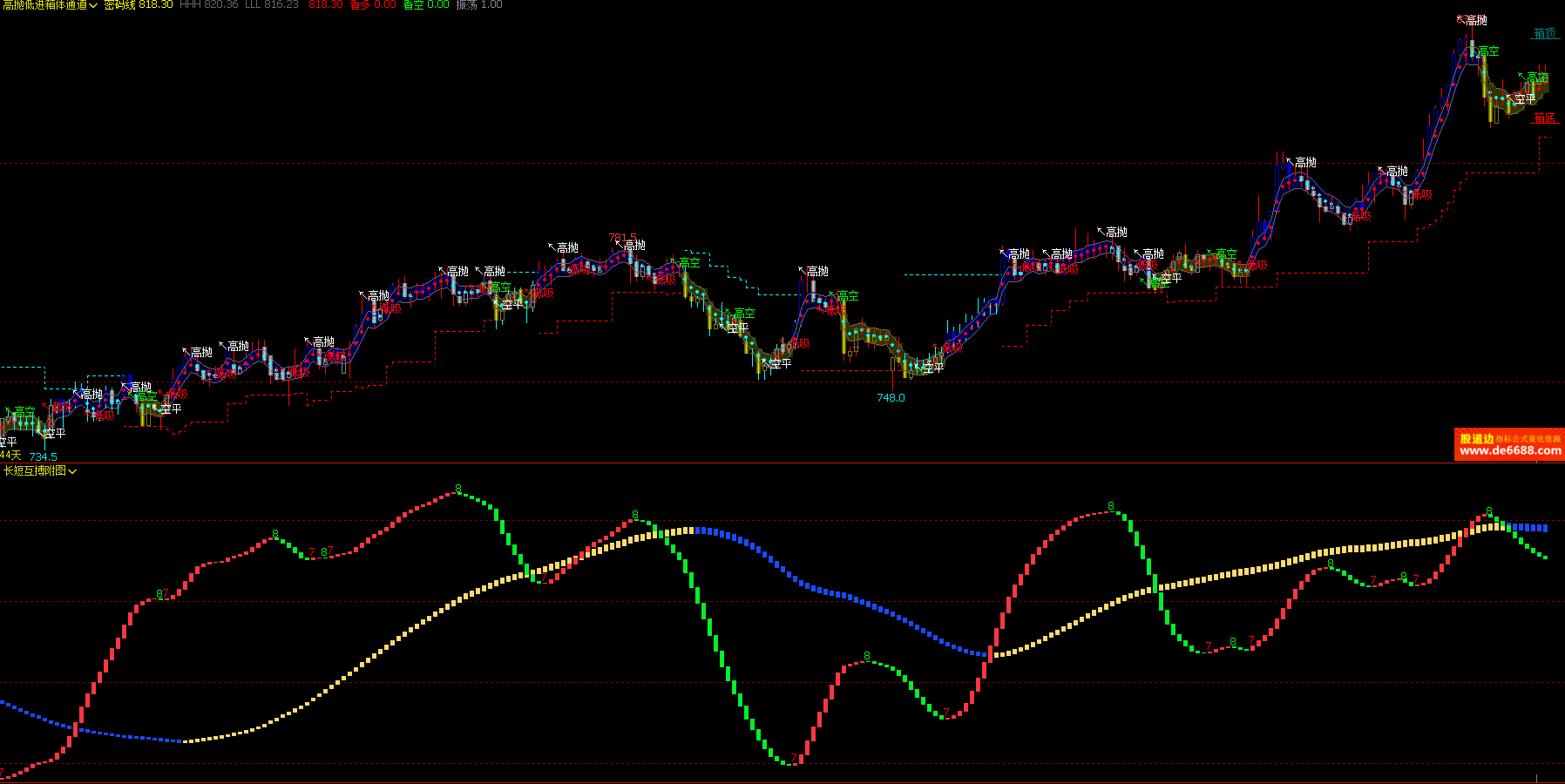The width and height of the screenshot is (1565, 784).
Task: Click the 振荡 1.00 header value
Action: point(479,5)
